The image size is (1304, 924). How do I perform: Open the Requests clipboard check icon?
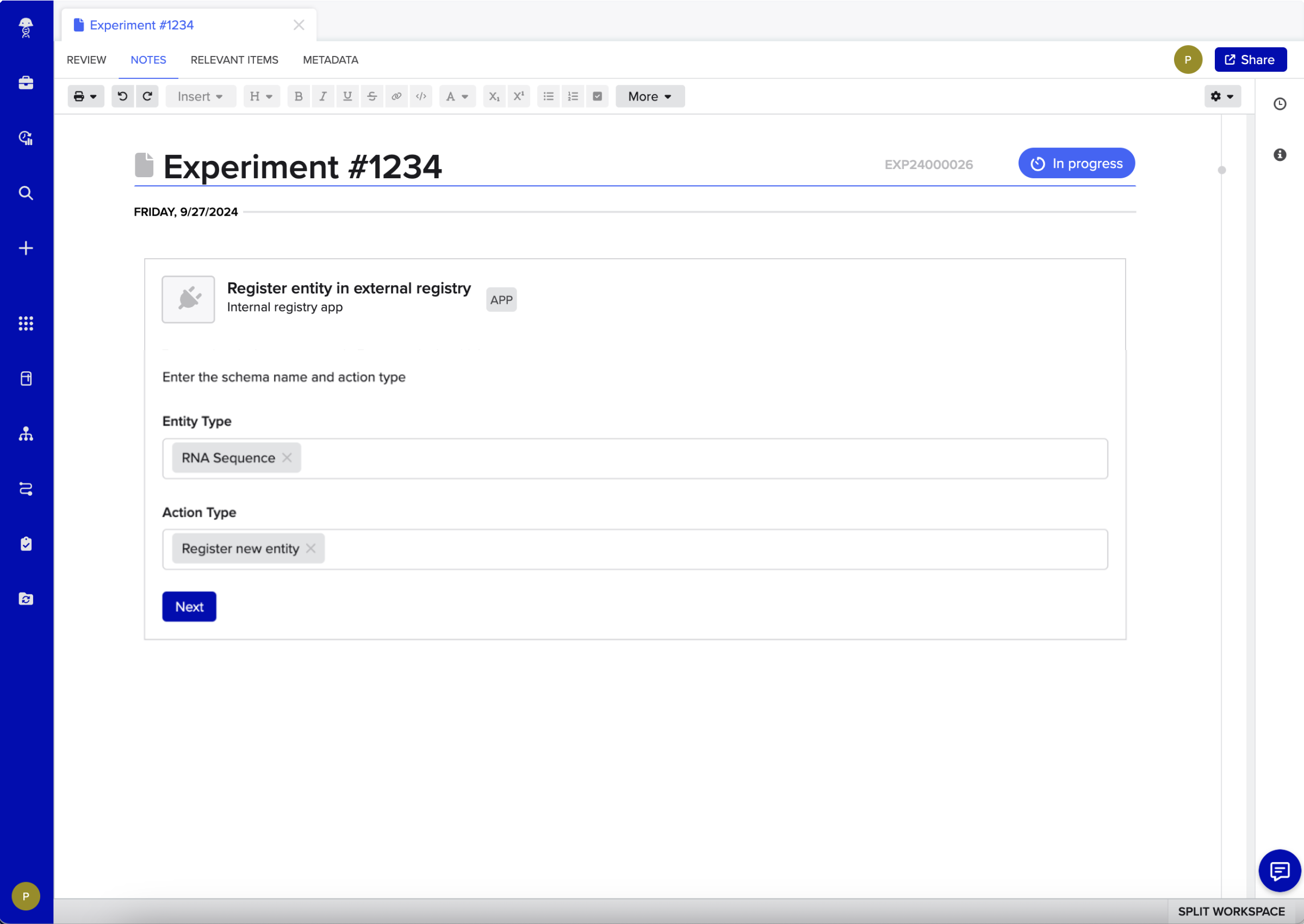pyautogui.click(x=26, y=544)
